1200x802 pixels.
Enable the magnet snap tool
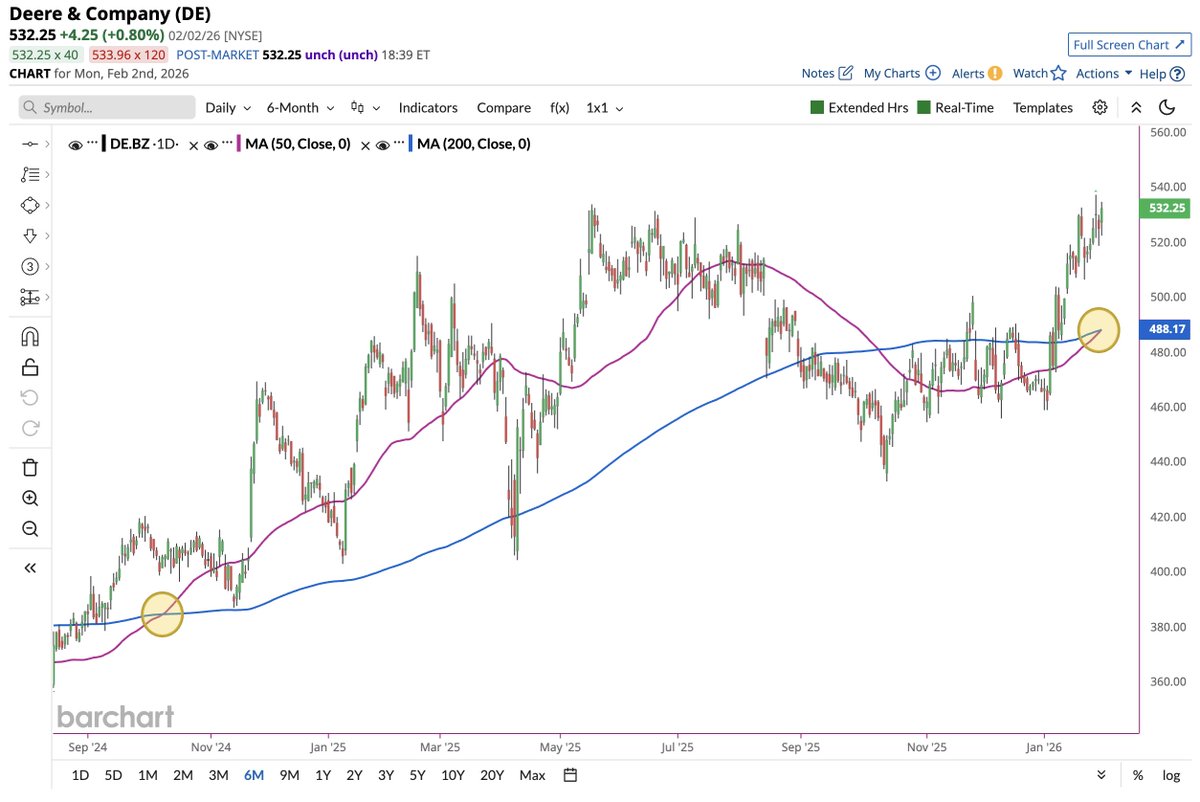pyautogui.click(x=30, y=336)
